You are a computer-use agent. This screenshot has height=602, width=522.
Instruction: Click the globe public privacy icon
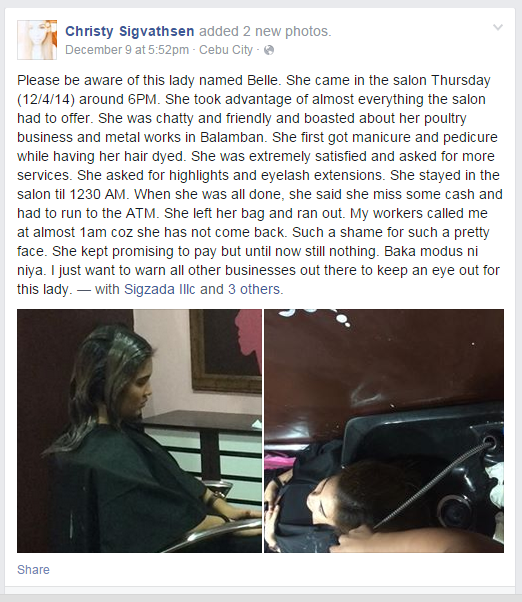(269, 50)
